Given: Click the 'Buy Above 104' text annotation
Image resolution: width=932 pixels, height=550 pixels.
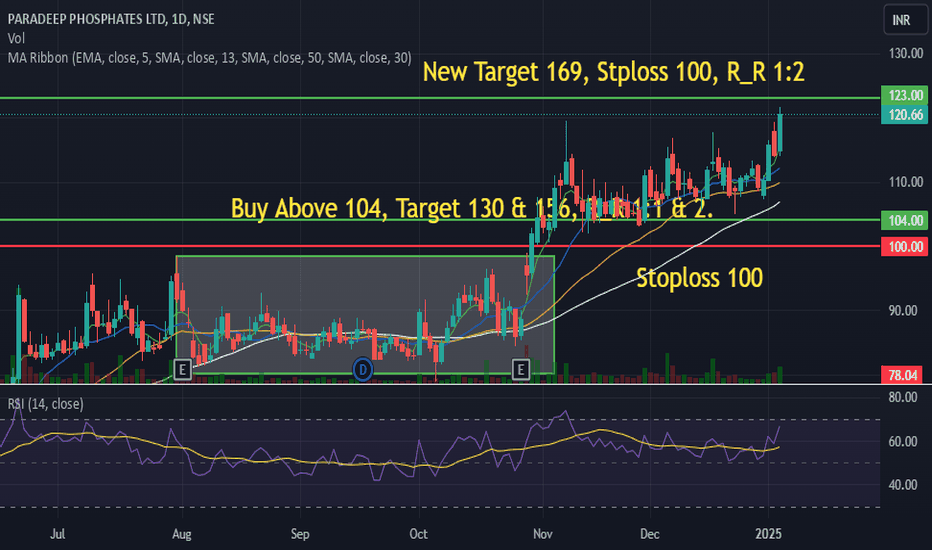Looking at the screenshot, I should click(472, 208).
